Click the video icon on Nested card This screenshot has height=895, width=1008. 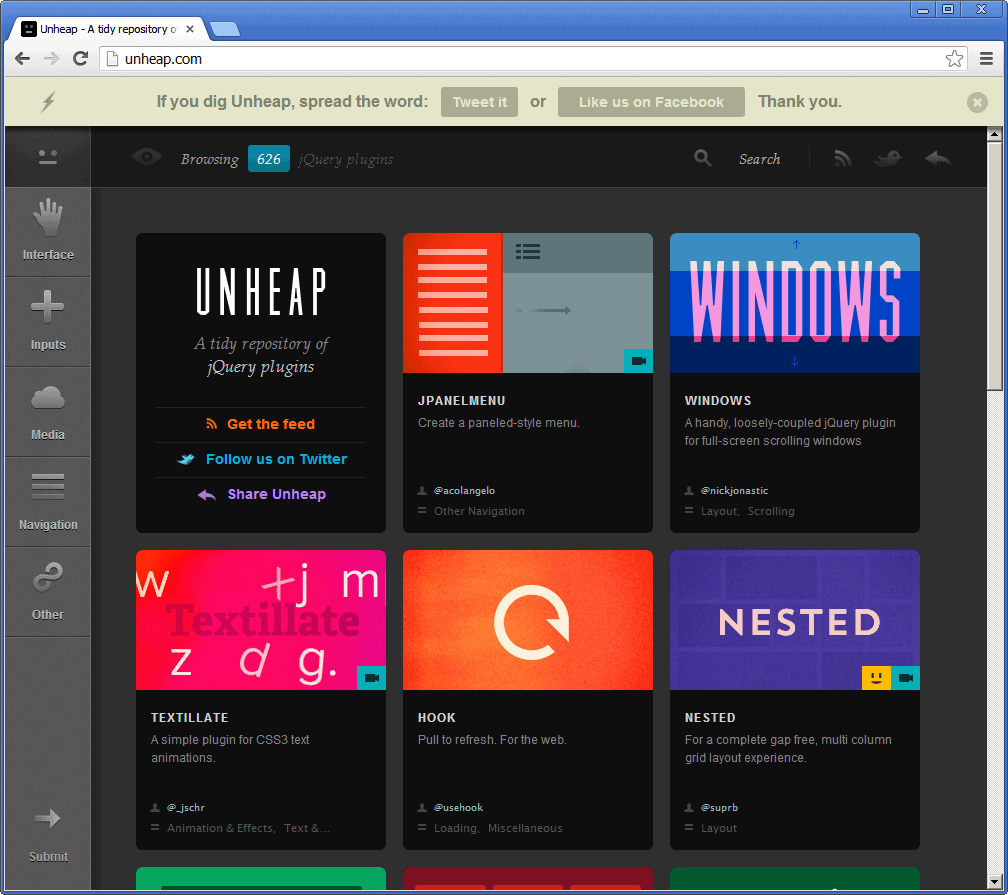(x=905, y=678)
